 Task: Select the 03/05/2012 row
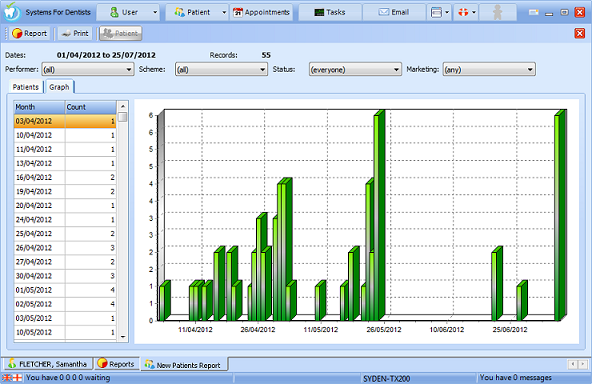(x=65, y=318)
